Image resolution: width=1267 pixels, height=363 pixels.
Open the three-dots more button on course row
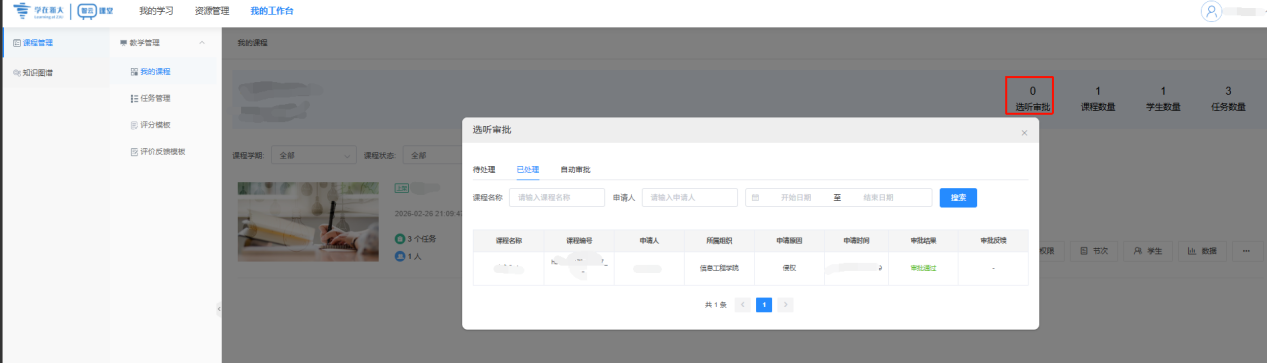point(1246,251)
